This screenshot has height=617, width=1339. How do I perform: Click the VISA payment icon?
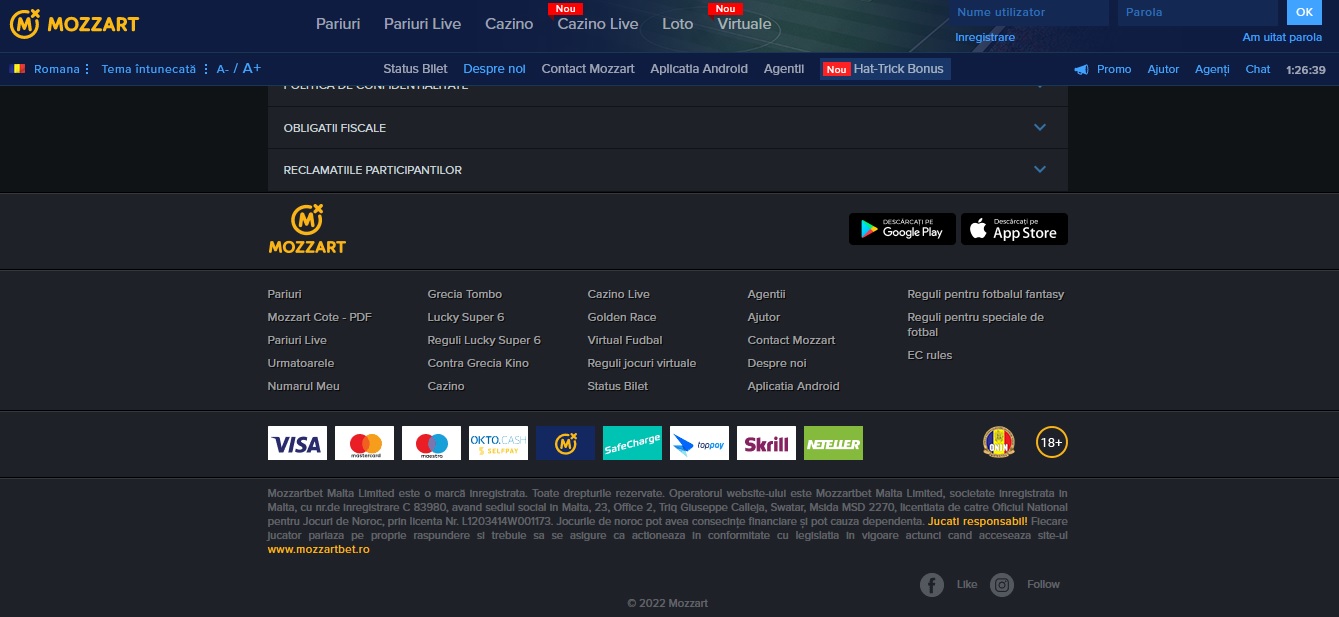click(297, 443)
